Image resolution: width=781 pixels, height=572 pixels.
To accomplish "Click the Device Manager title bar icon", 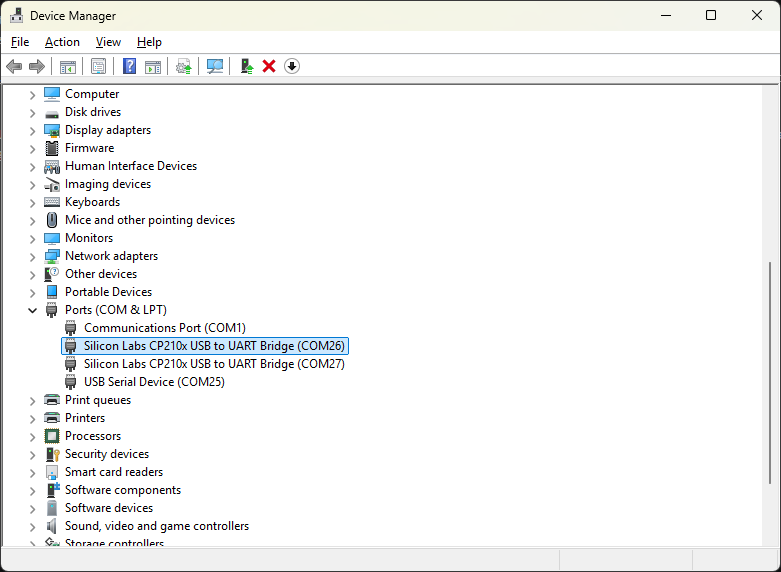I will coord(16,15).
